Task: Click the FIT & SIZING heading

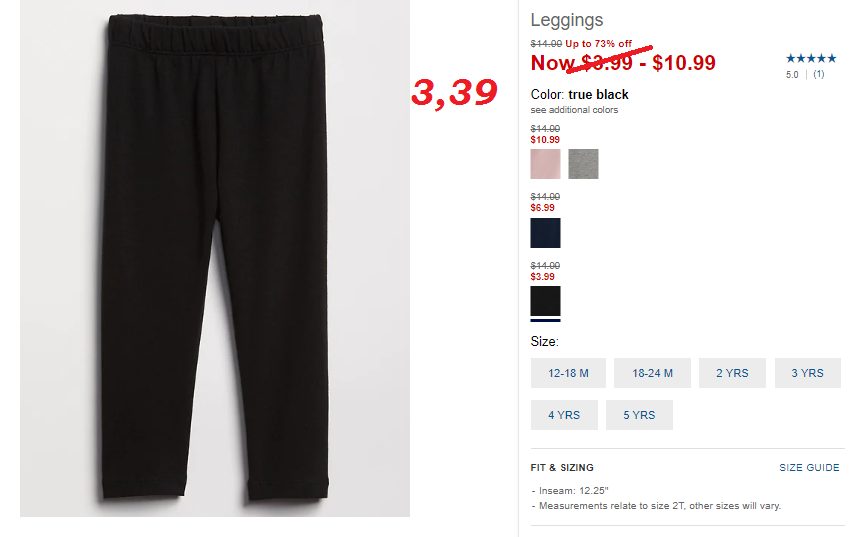Action: pyautogui.click(x=562, y=468)
